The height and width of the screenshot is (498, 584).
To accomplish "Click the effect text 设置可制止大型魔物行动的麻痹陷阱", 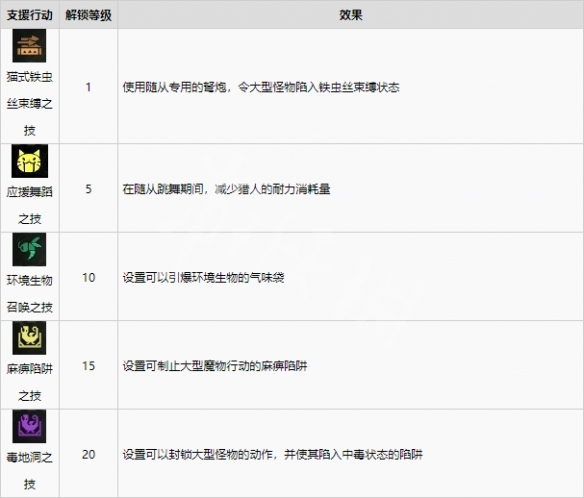I will point(215,366).
